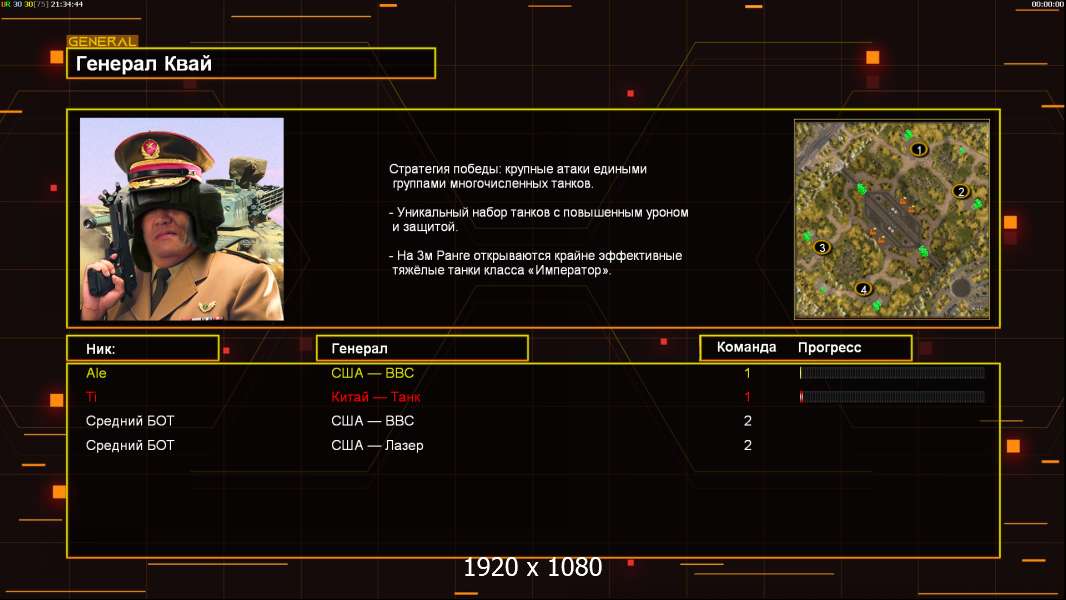The width and height of the screenshot is (1066, 600).
Task: Select the player row named 'Ale'
Action: pyautogui.click(x=97, y=373)
